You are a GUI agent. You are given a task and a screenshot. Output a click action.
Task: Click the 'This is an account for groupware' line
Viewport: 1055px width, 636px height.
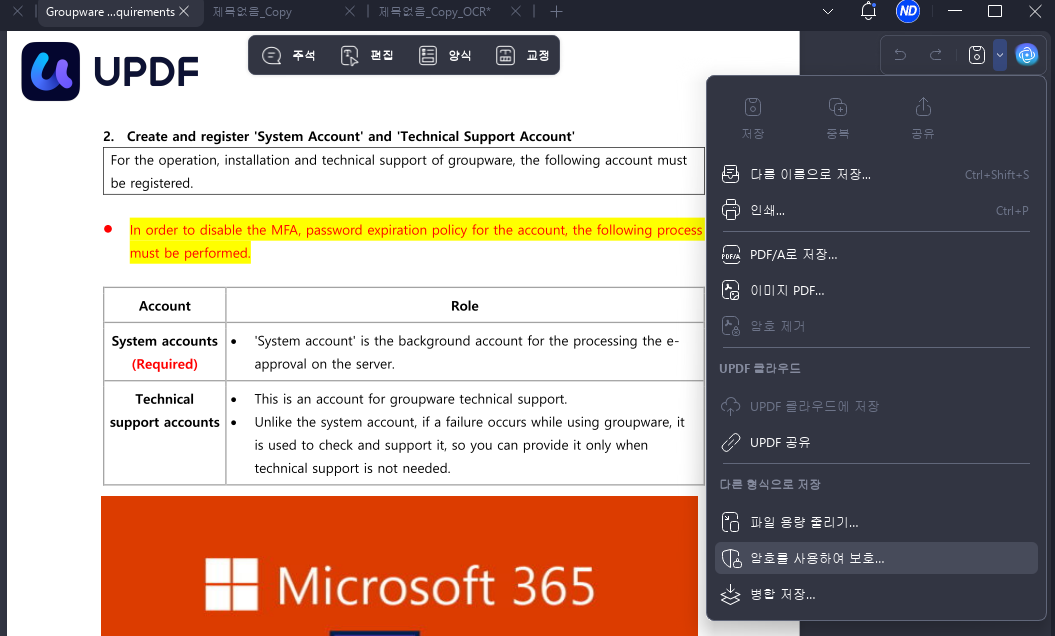click(410, 399)
